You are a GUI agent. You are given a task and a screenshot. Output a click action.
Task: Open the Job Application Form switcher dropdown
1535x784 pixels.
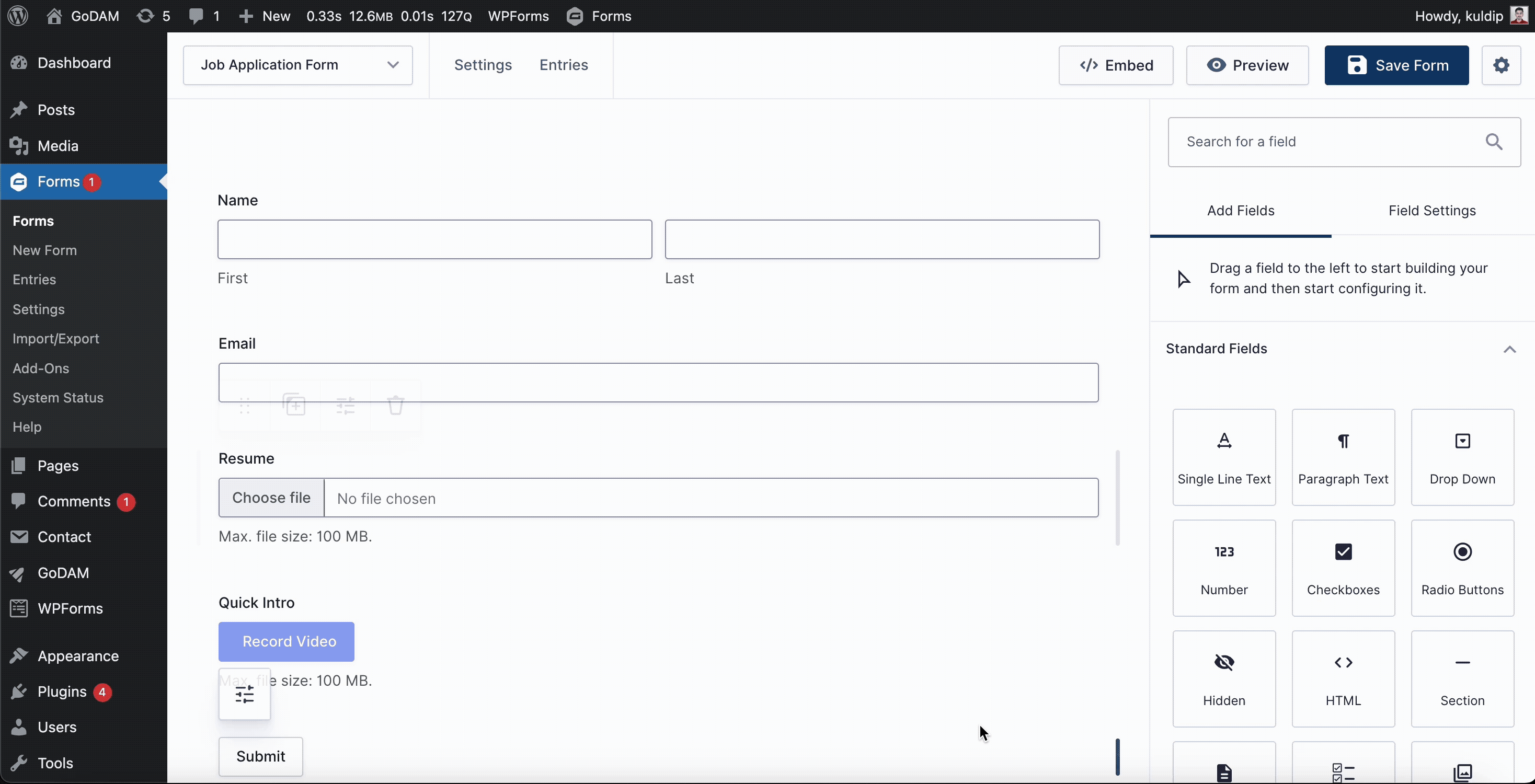point(298,65)
